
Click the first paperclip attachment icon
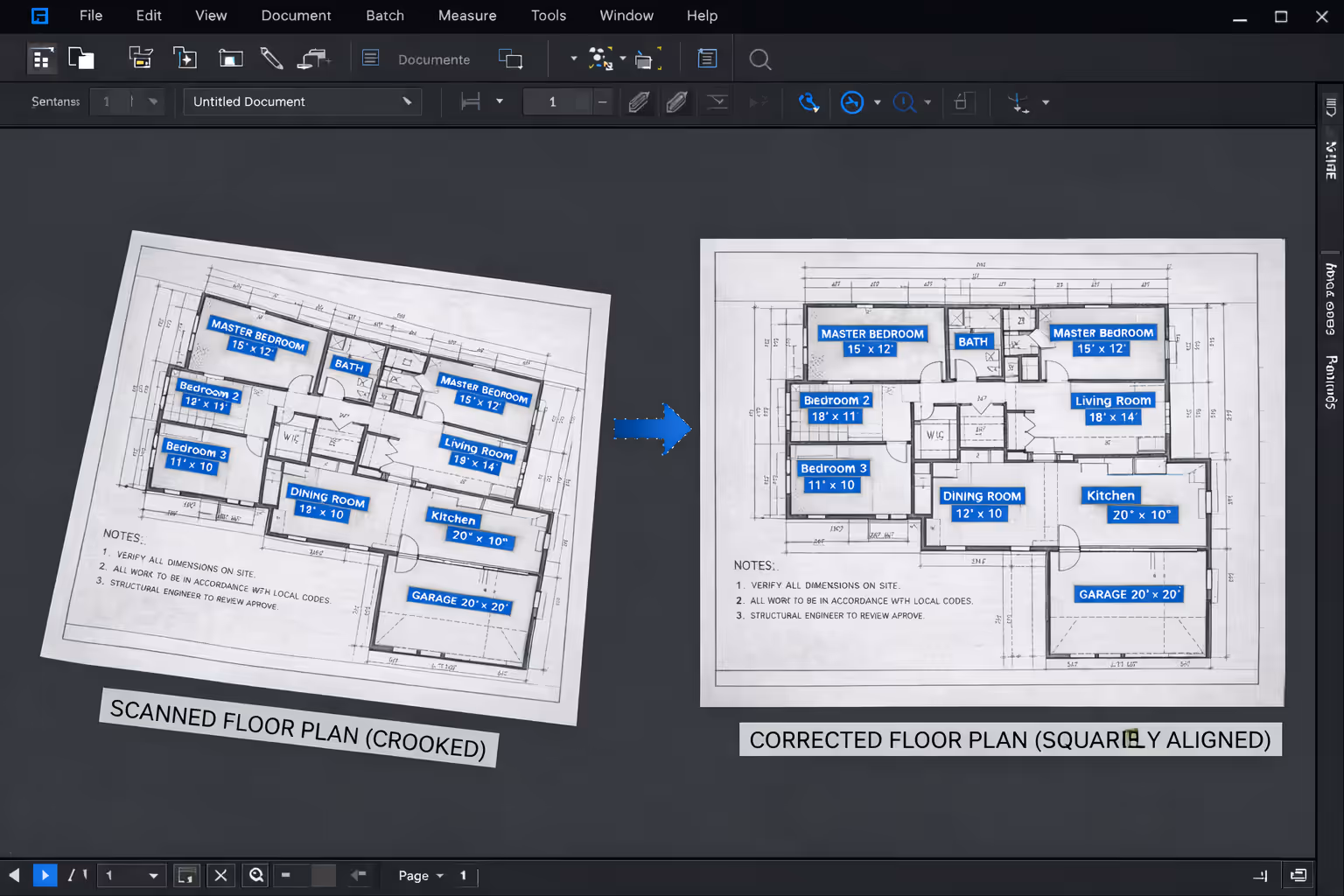pos(639,102)
